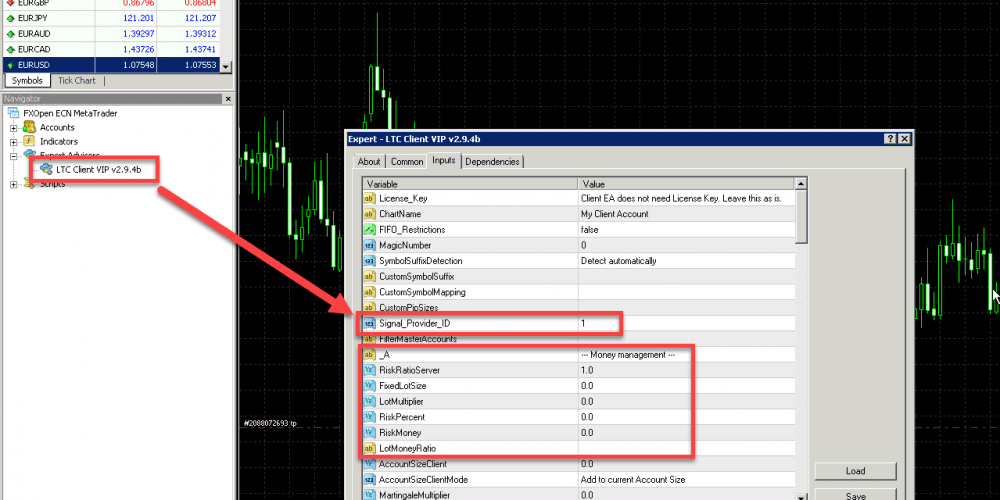Image resolution: width=1000 pixels, height=500 pixels.
Task: Click the MartingaleMultiplier variable name
Action: 415,495
